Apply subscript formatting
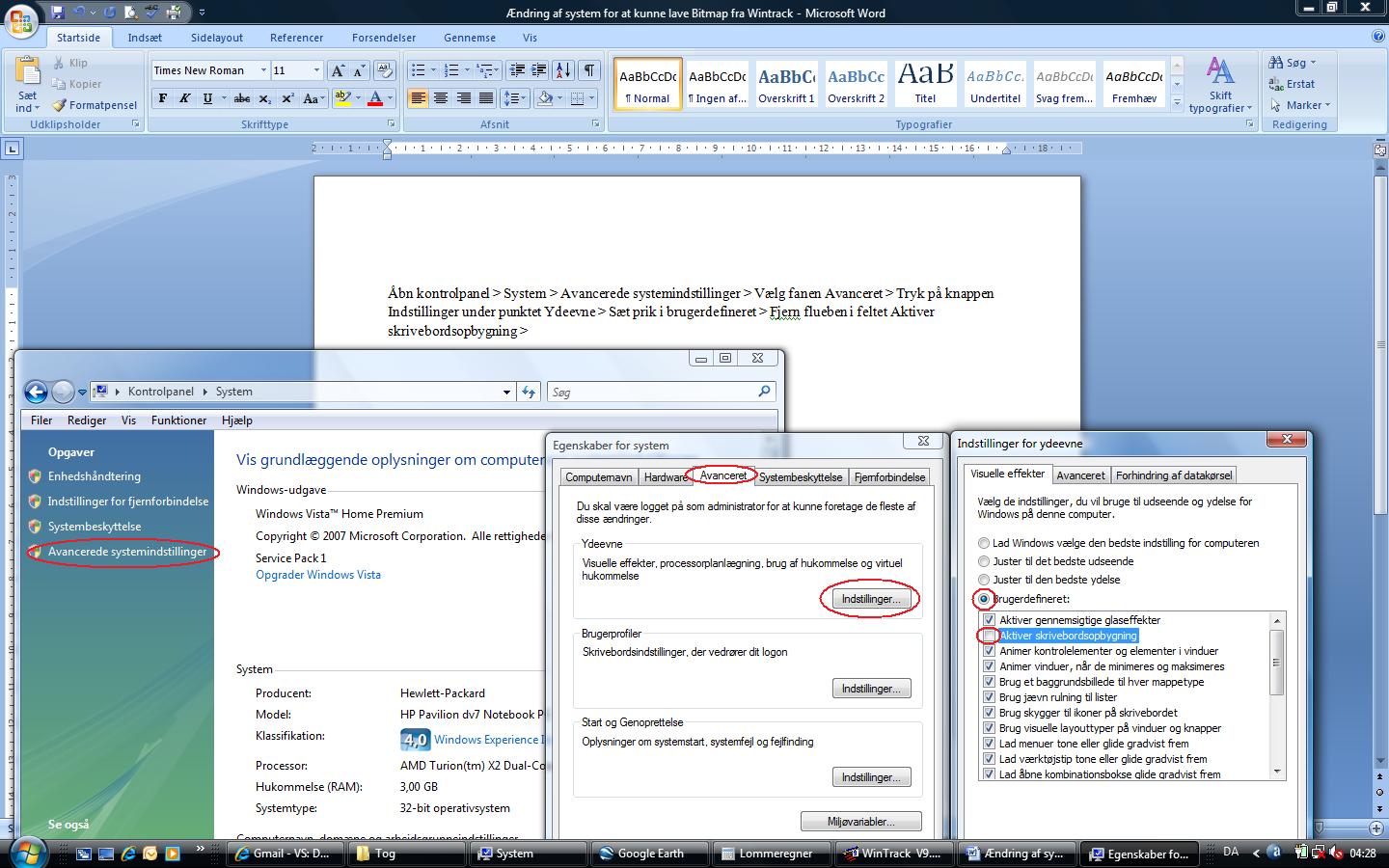The image size is (1389, 868). tap(264, 98)
